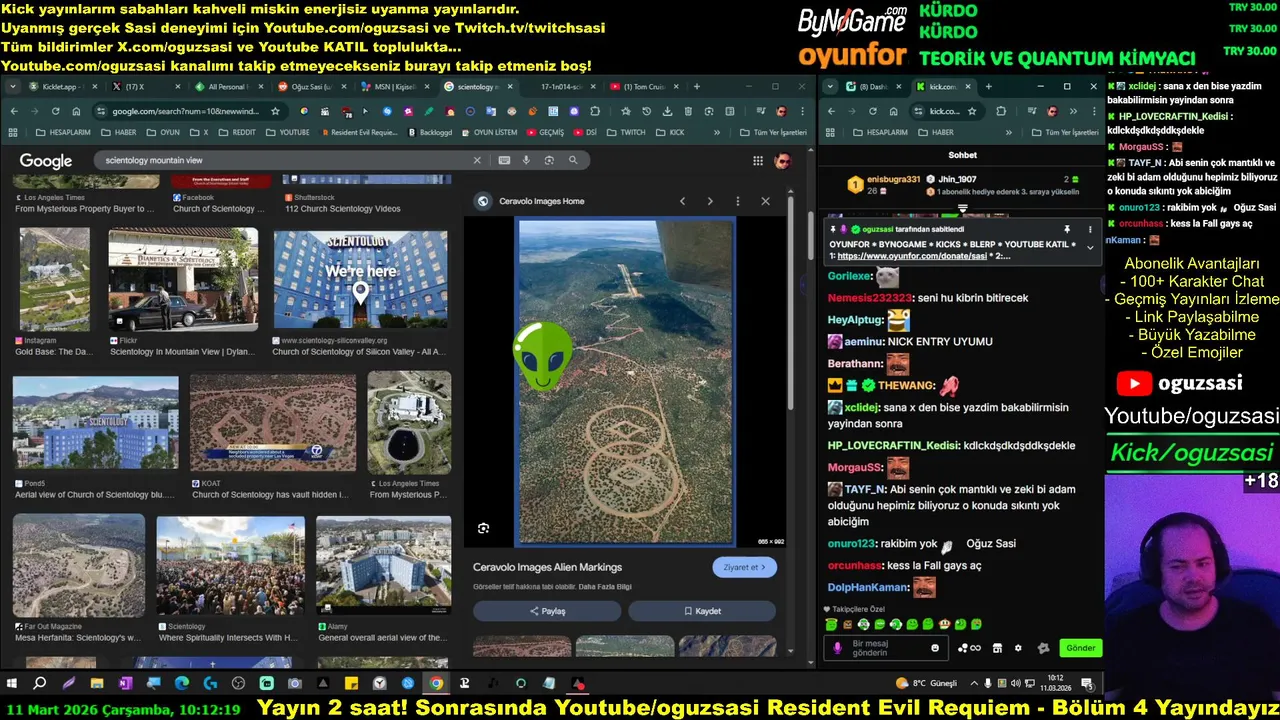Viewport: 1280px width, 720px height.
Task: Open the Alamy general overall aerial view thumbnail
Action: coord(383,565)
